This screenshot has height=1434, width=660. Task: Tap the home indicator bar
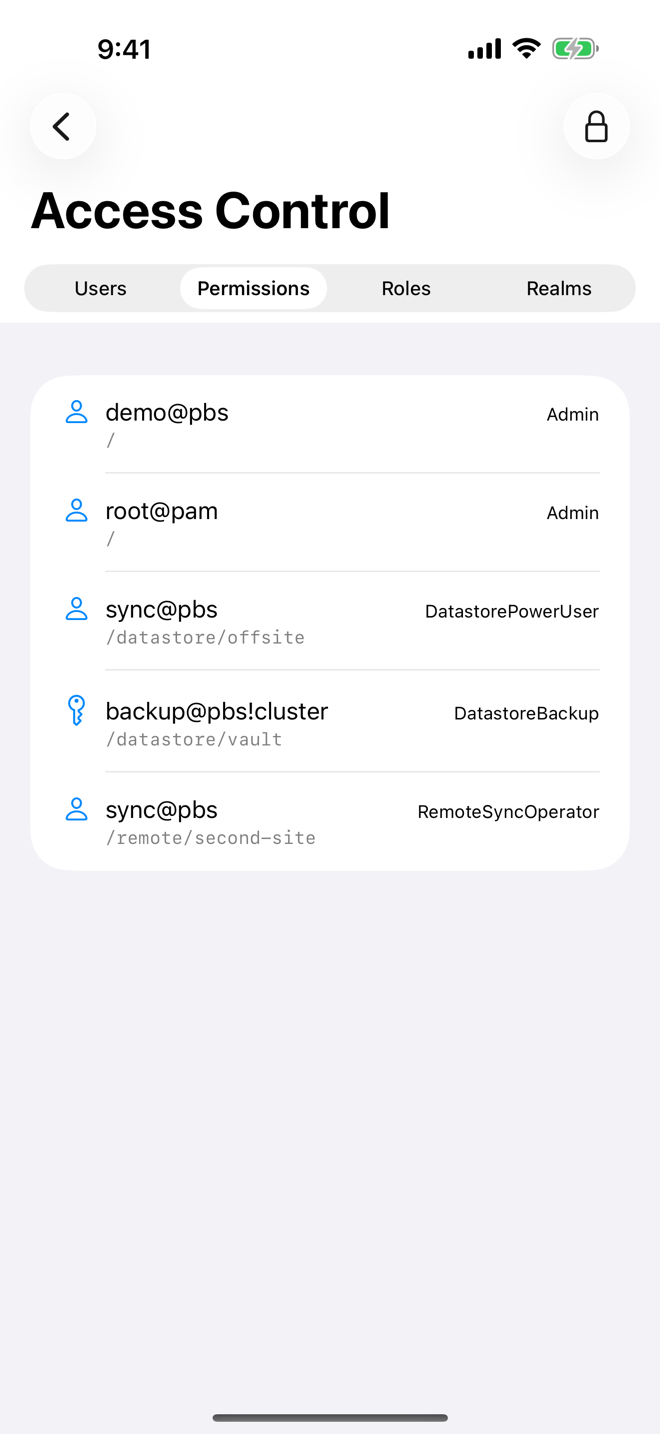[x=330, y=1417]
